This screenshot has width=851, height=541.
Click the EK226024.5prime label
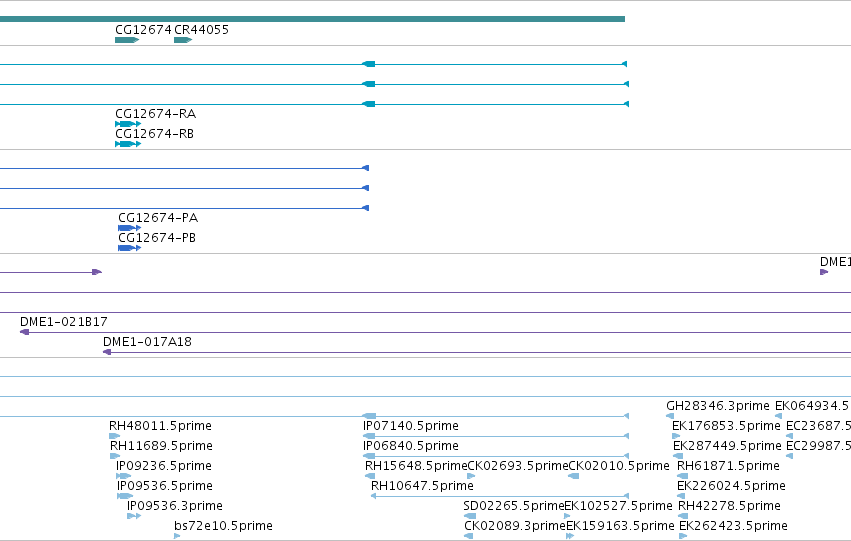(732, 486)
